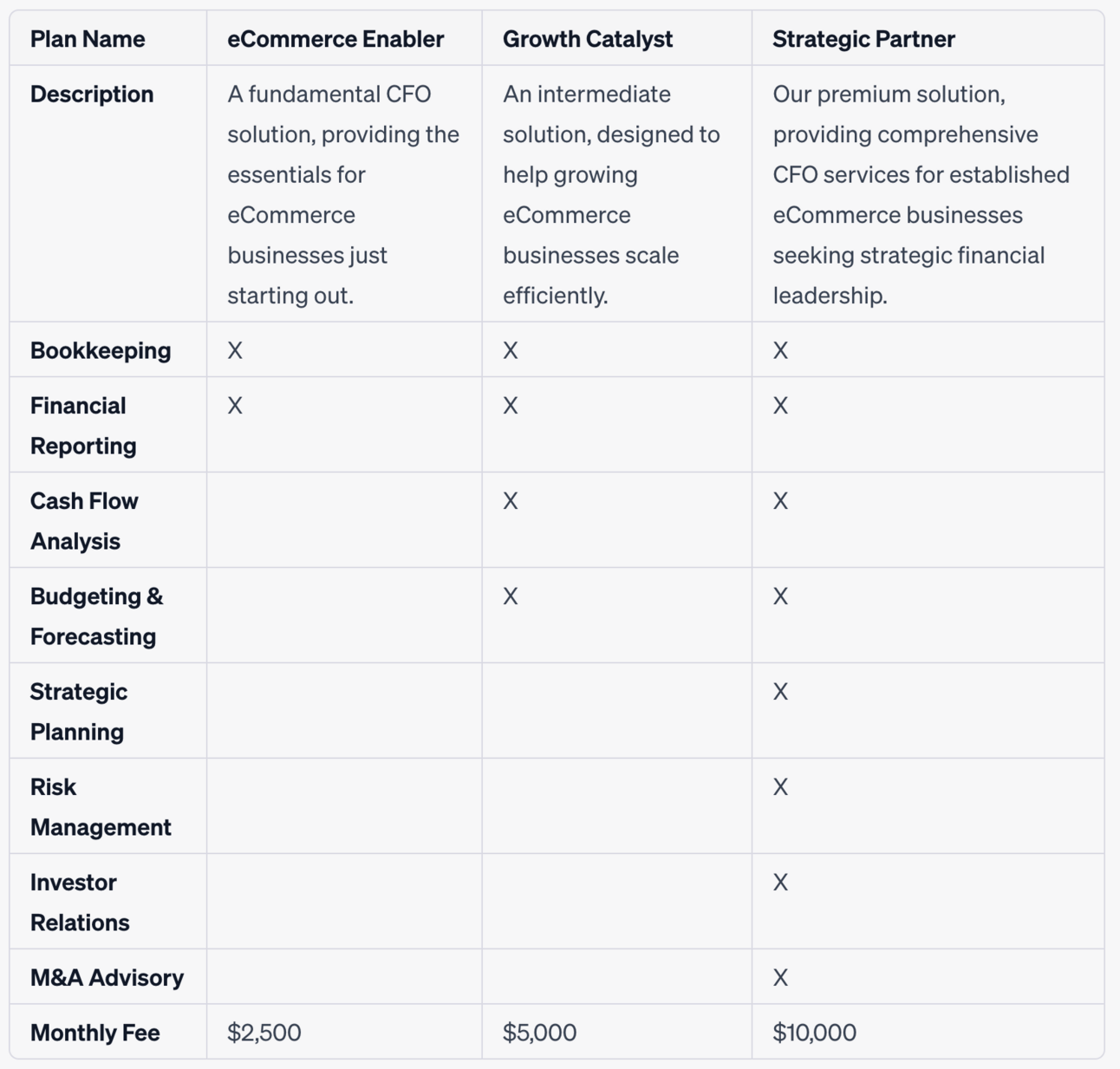This screenshot has height=1069, width=1120.
Task: Click the Cash Flow Analysis row label
Action: coord(84,521)
